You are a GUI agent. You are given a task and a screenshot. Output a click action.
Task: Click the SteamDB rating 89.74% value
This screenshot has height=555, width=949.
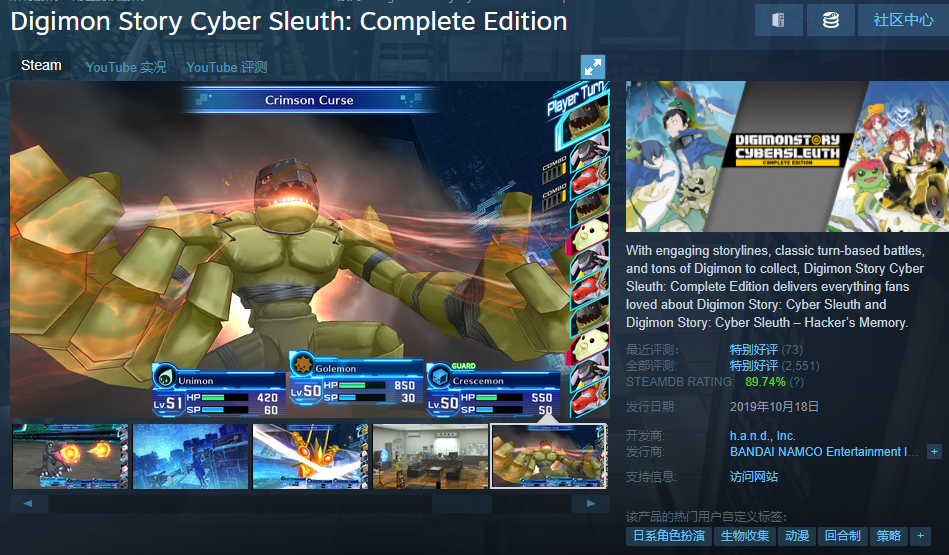[x=765, y=382]
